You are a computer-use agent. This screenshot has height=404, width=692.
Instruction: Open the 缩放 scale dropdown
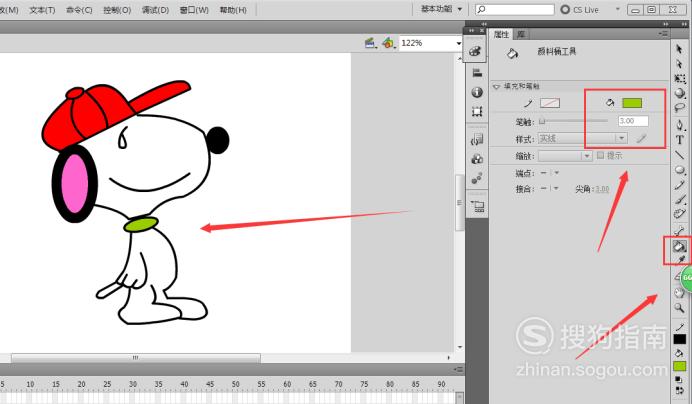tap(565, 156)
